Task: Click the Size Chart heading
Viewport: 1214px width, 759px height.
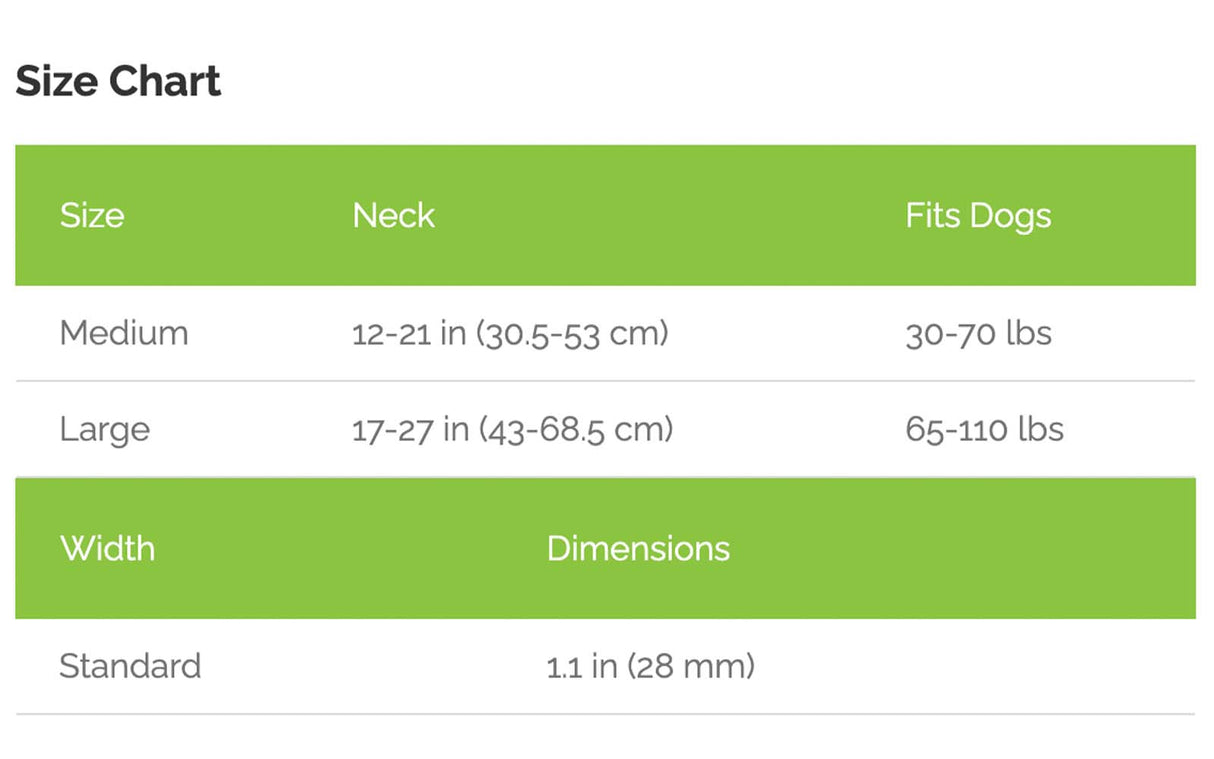Action: [118, 81]
